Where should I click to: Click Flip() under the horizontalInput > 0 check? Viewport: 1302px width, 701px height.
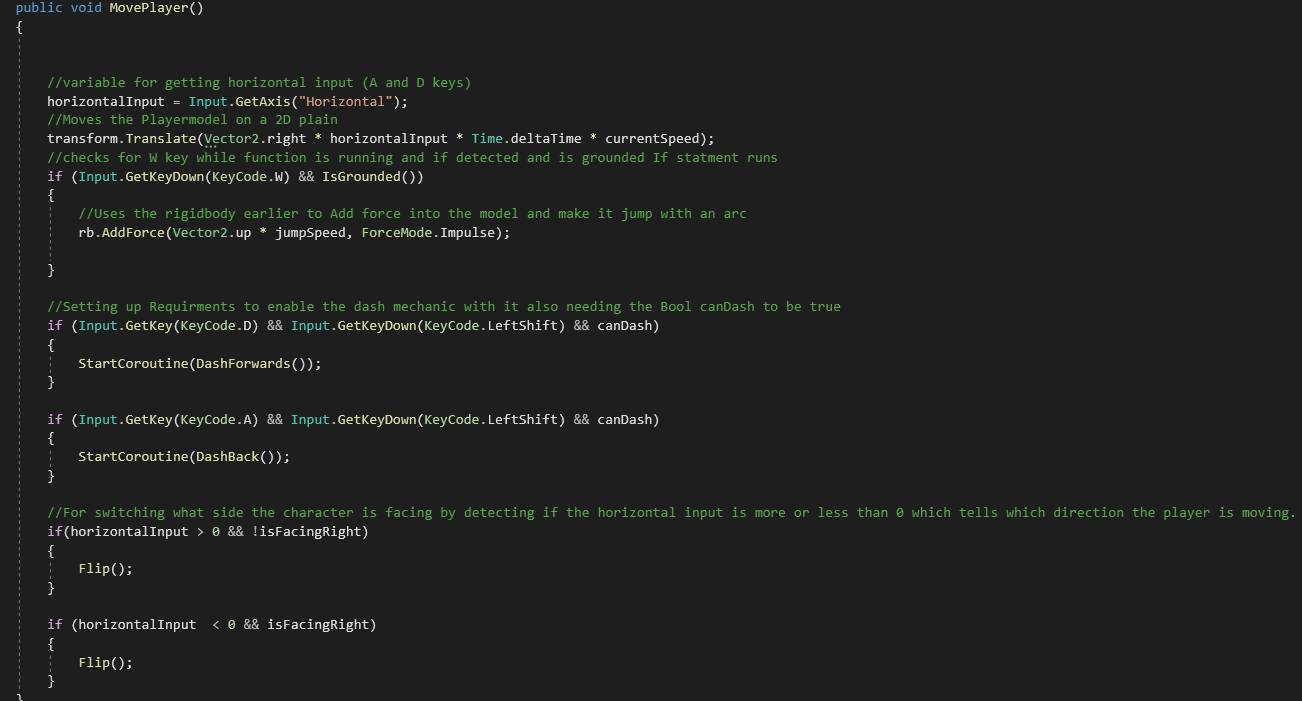[x=105, y=569]
